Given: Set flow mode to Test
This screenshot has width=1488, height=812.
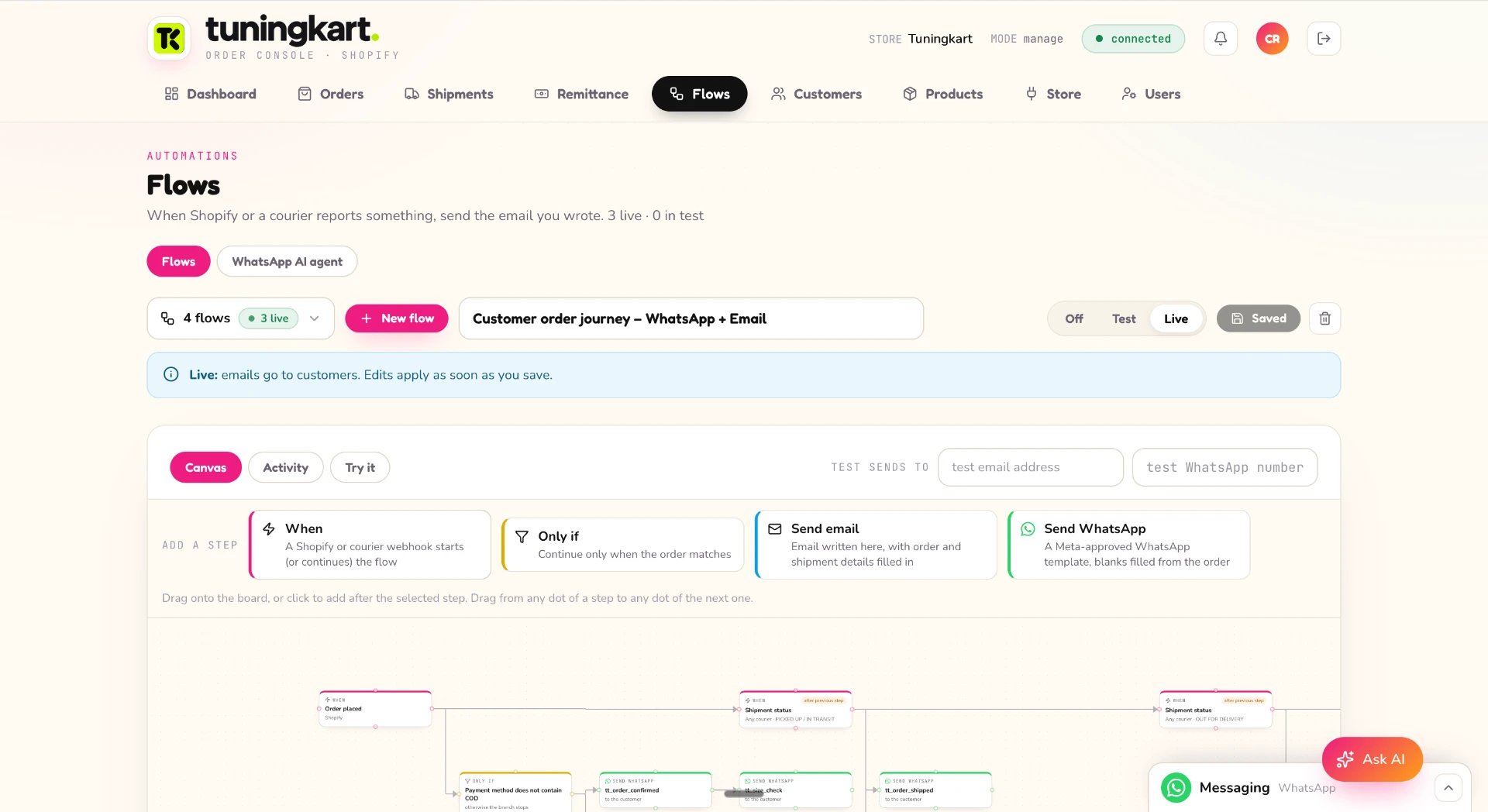Looking at the screenshot, I should [x=1123, y=318].
